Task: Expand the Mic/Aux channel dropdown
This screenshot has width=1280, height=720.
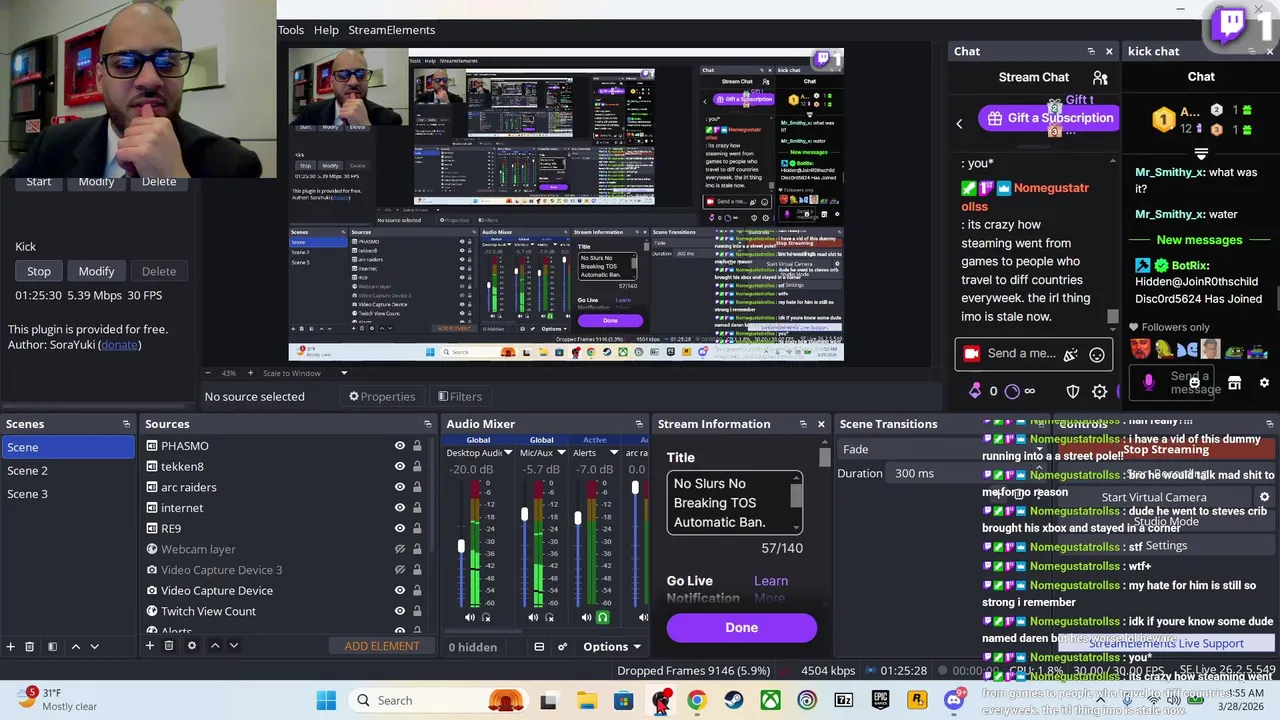Action: (x=561, y=453)
